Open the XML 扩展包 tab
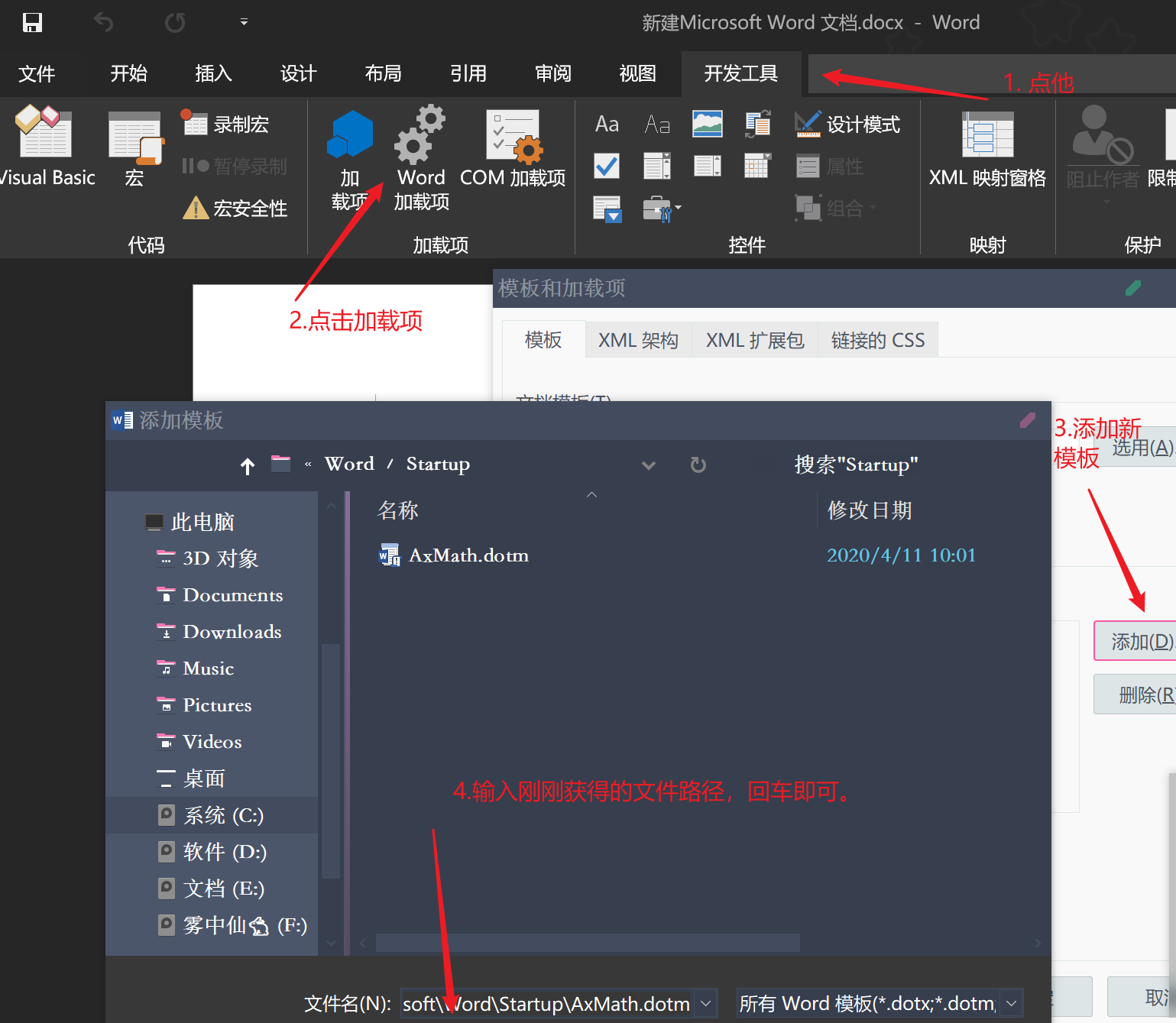Viewport: 1176px width, 1023px height. pos(755,340)
